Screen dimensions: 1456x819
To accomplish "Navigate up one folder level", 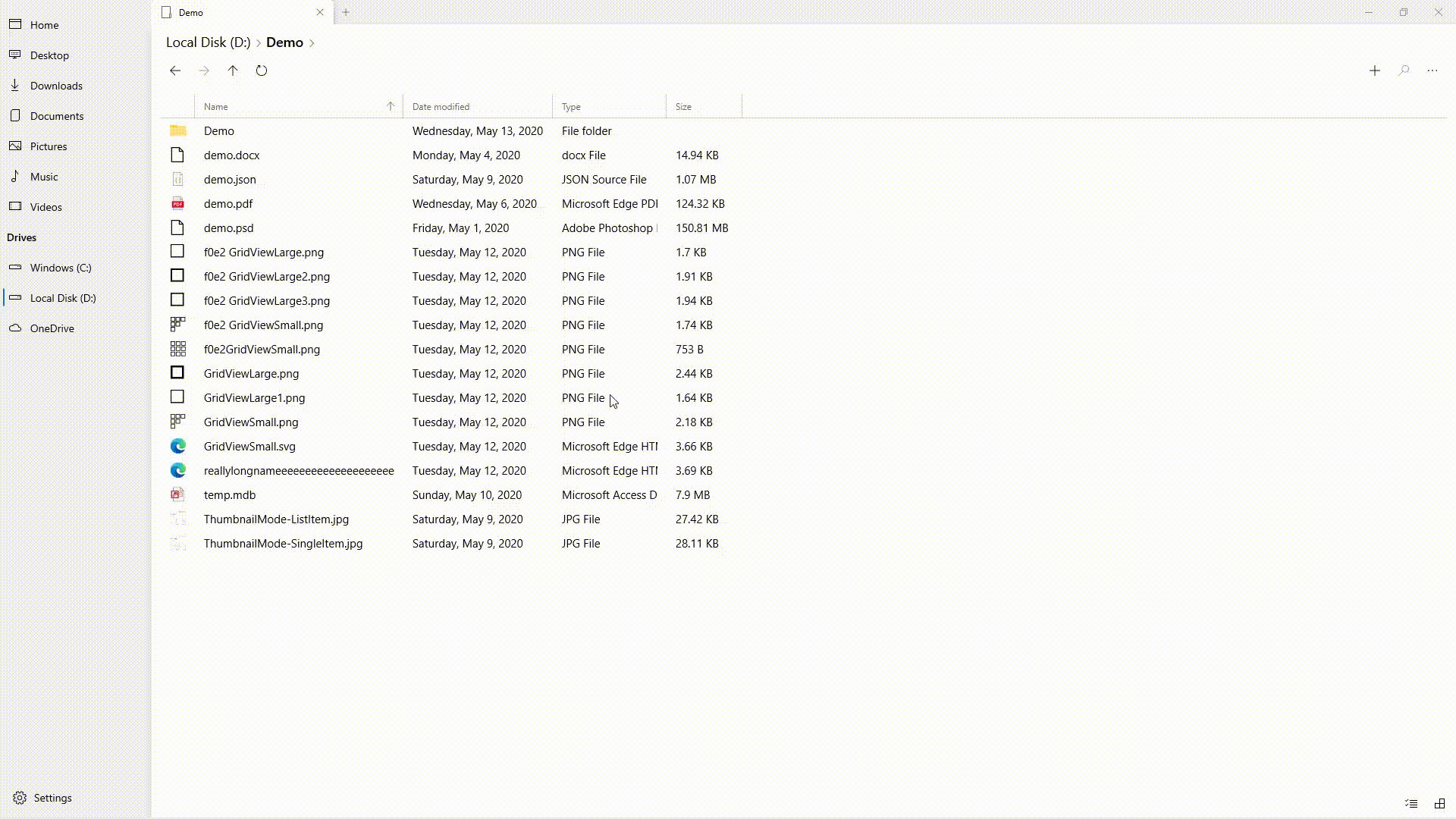I will coord(233,71).
